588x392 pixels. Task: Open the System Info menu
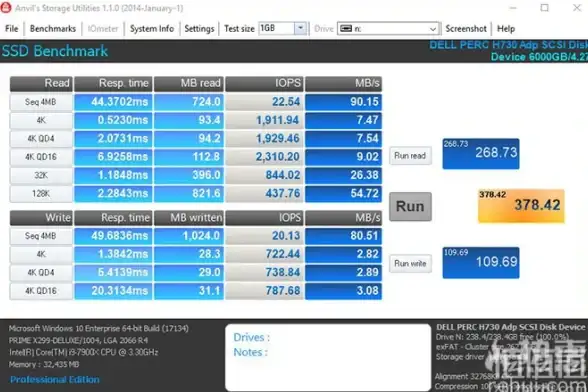152,29
